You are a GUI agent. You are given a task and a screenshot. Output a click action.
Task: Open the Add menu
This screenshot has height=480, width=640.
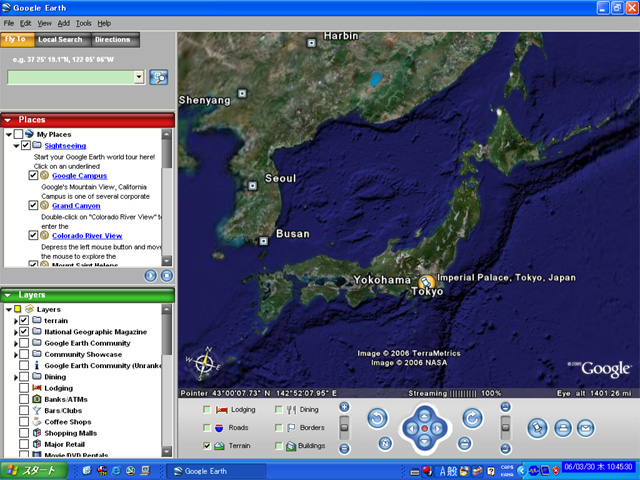tap(64, 23)
